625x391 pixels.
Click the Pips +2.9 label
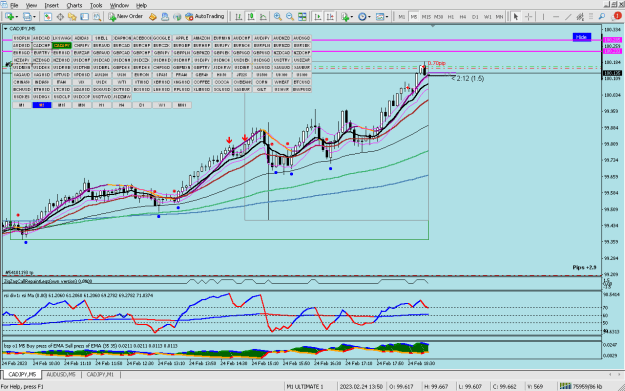point(584,267)
